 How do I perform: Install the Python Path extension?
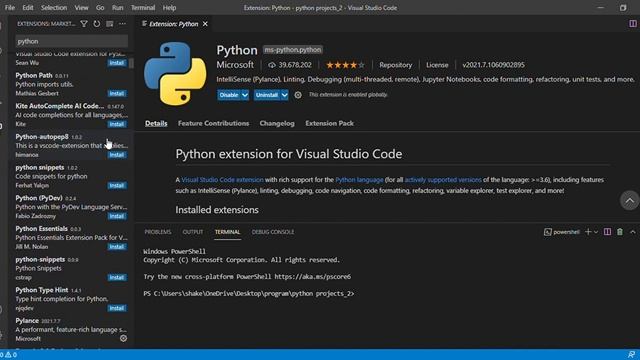click(117, 93)
